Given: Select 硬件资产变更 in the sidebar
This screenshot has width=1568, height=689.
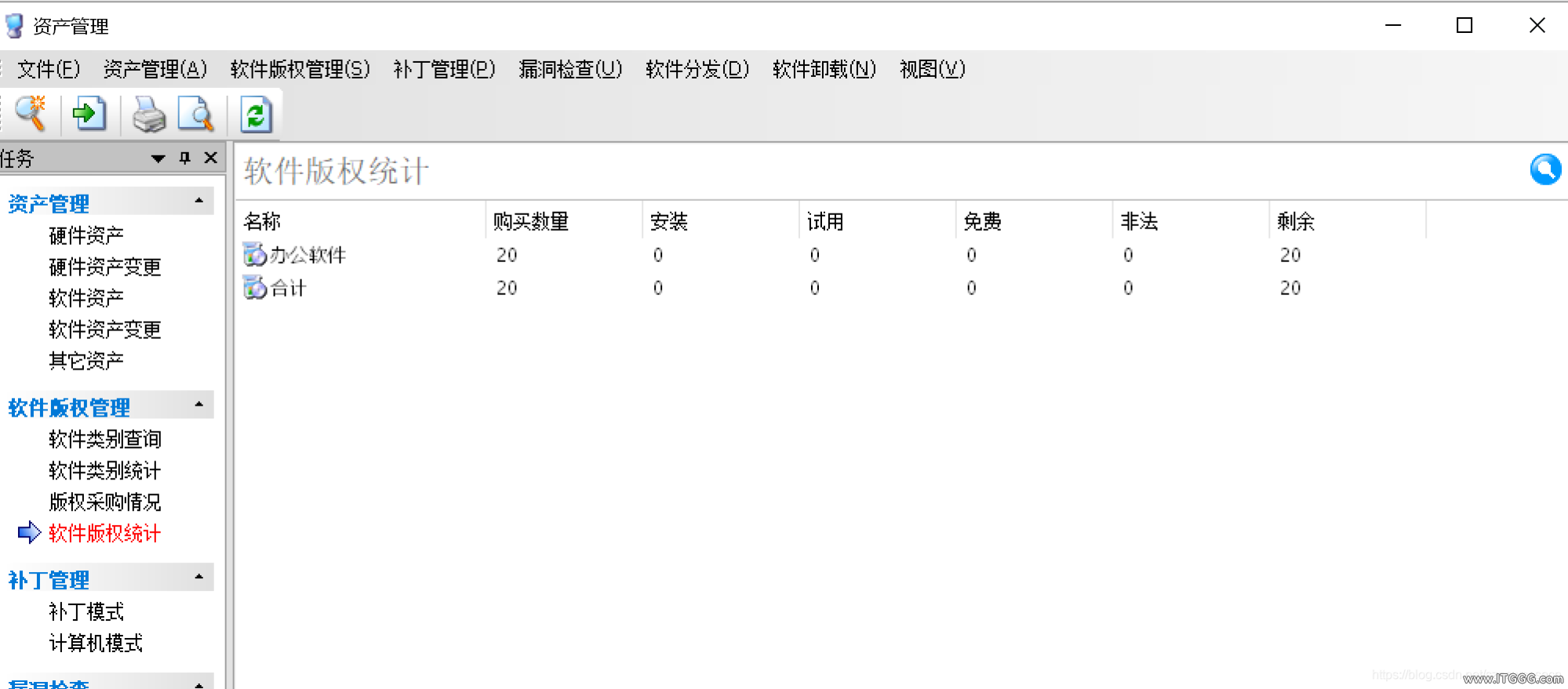Looking at the screenshot, I should (105, 267).
